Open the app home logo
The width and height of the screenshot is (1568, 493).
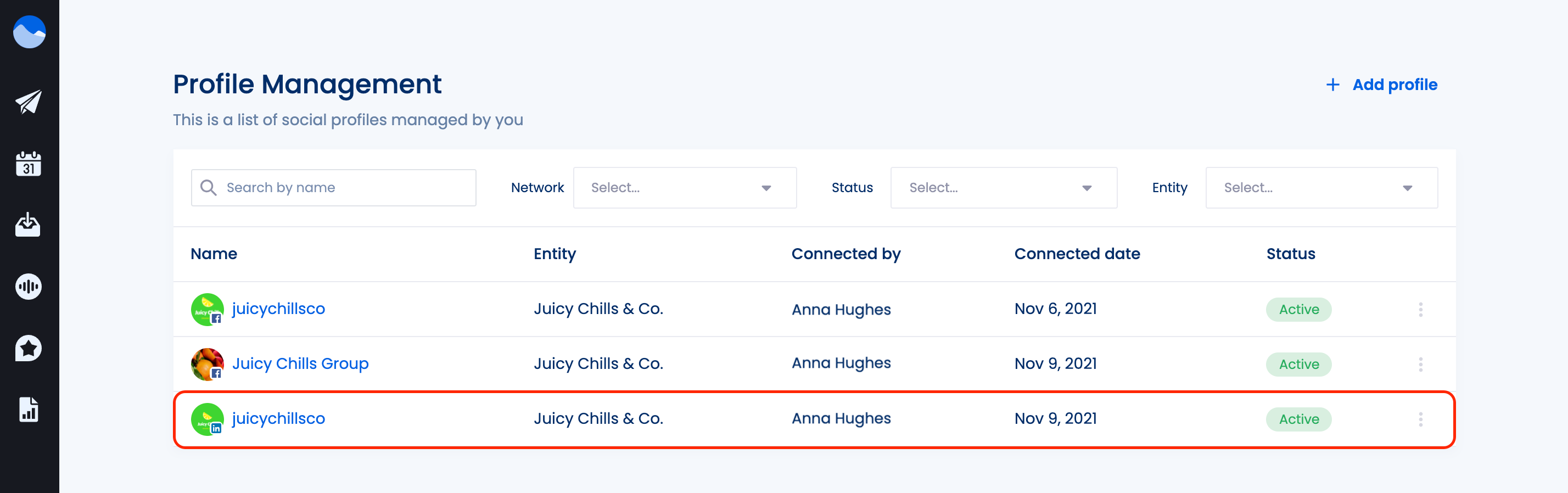click(29, 32)
